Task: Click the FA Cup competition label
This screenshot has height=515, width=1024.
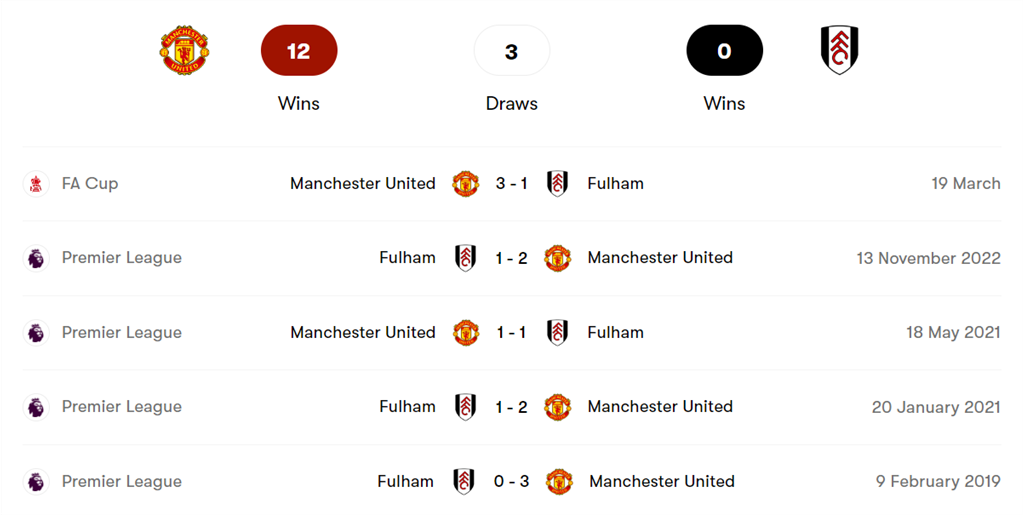Action: 90,184
